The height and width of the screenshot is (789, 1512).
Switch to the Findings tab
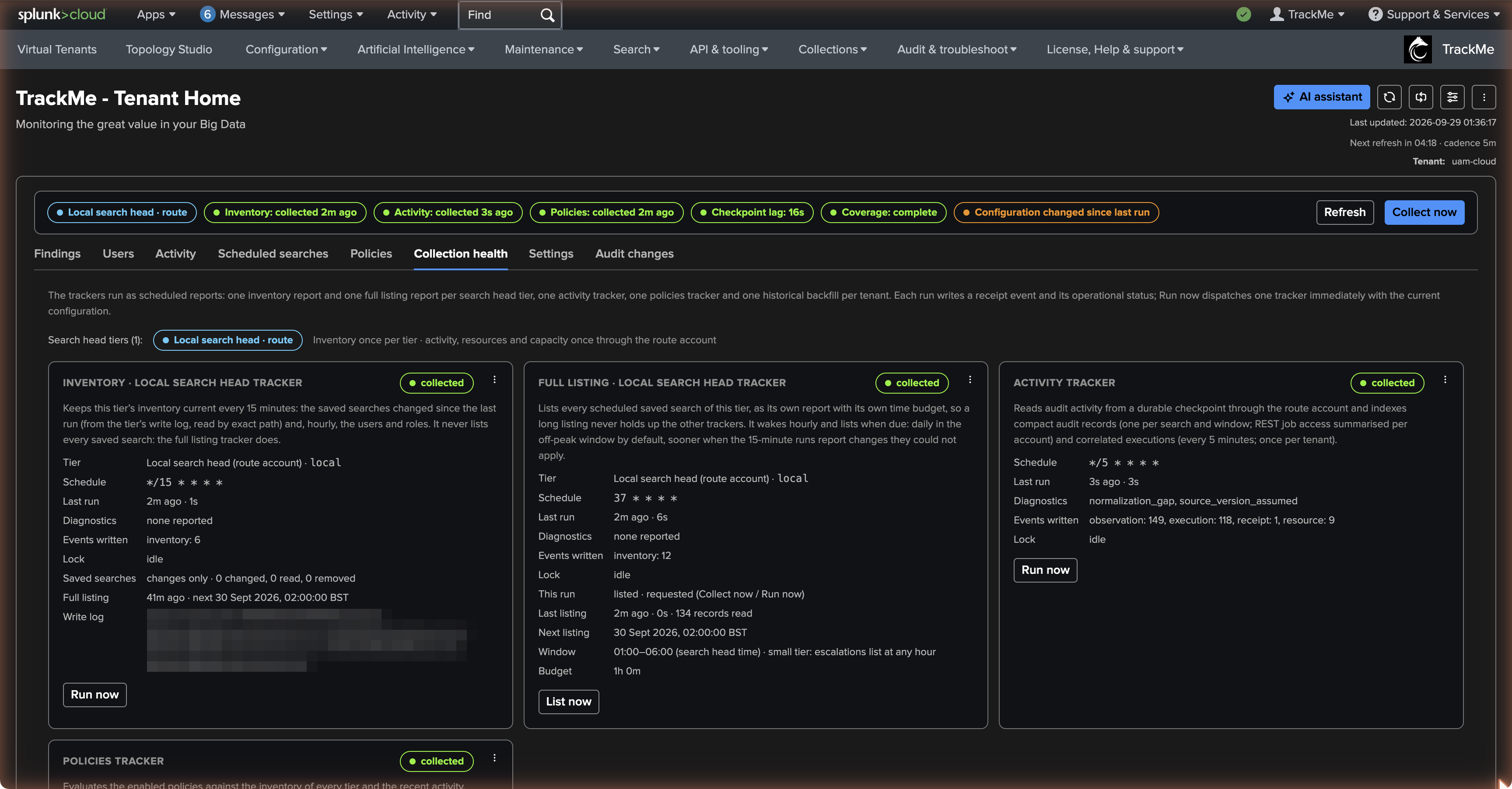click(57, 253)
